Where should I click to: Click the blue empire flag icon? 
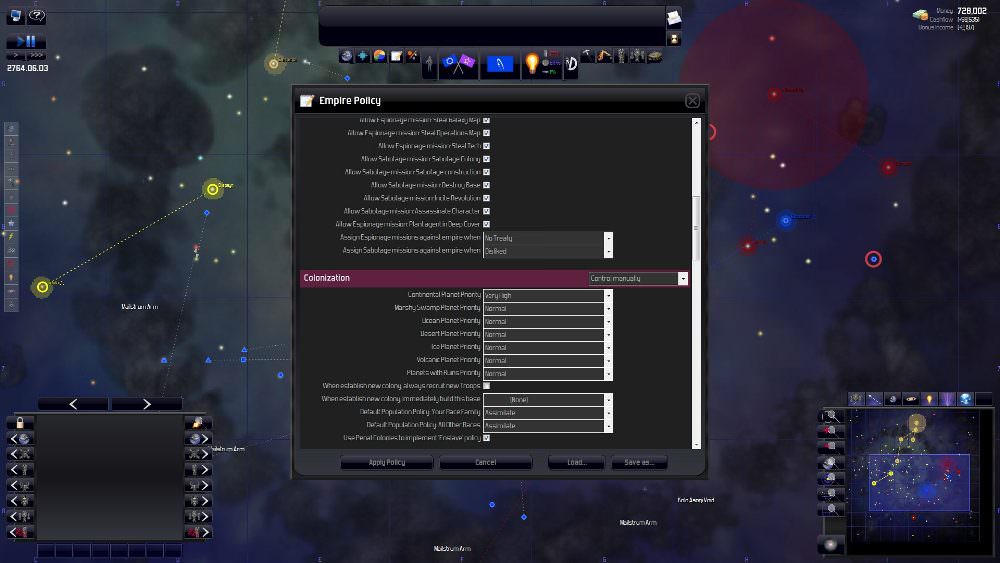pyautogui.click(x=499, y=64)
